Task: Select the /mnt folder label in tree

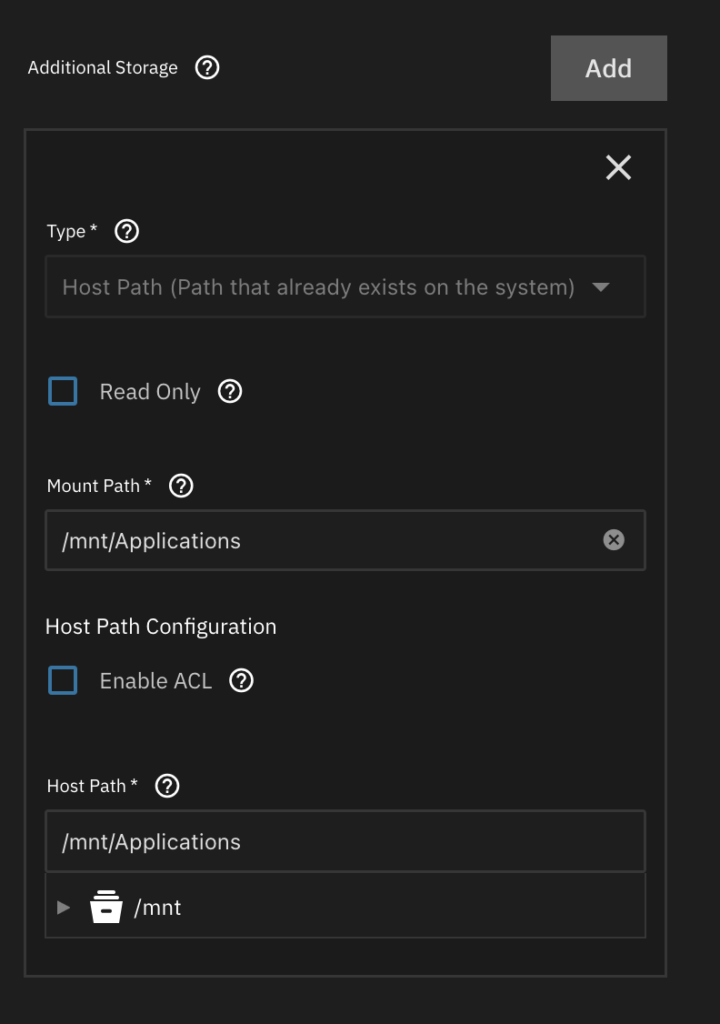Action: pyautogui.click(x=158, y=908)
